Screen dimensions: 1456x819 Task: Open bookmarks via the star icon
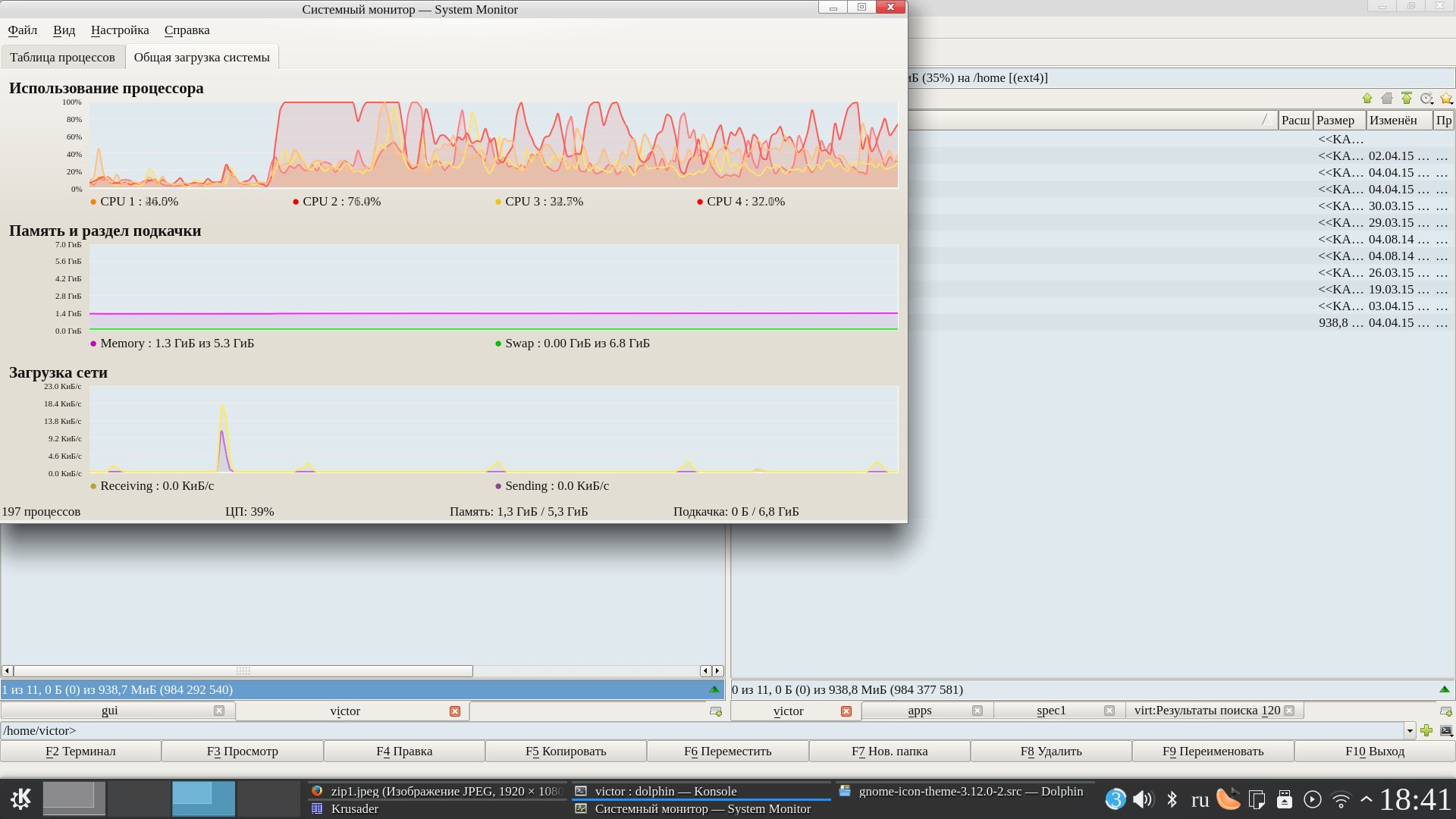tap(1446, 99)
